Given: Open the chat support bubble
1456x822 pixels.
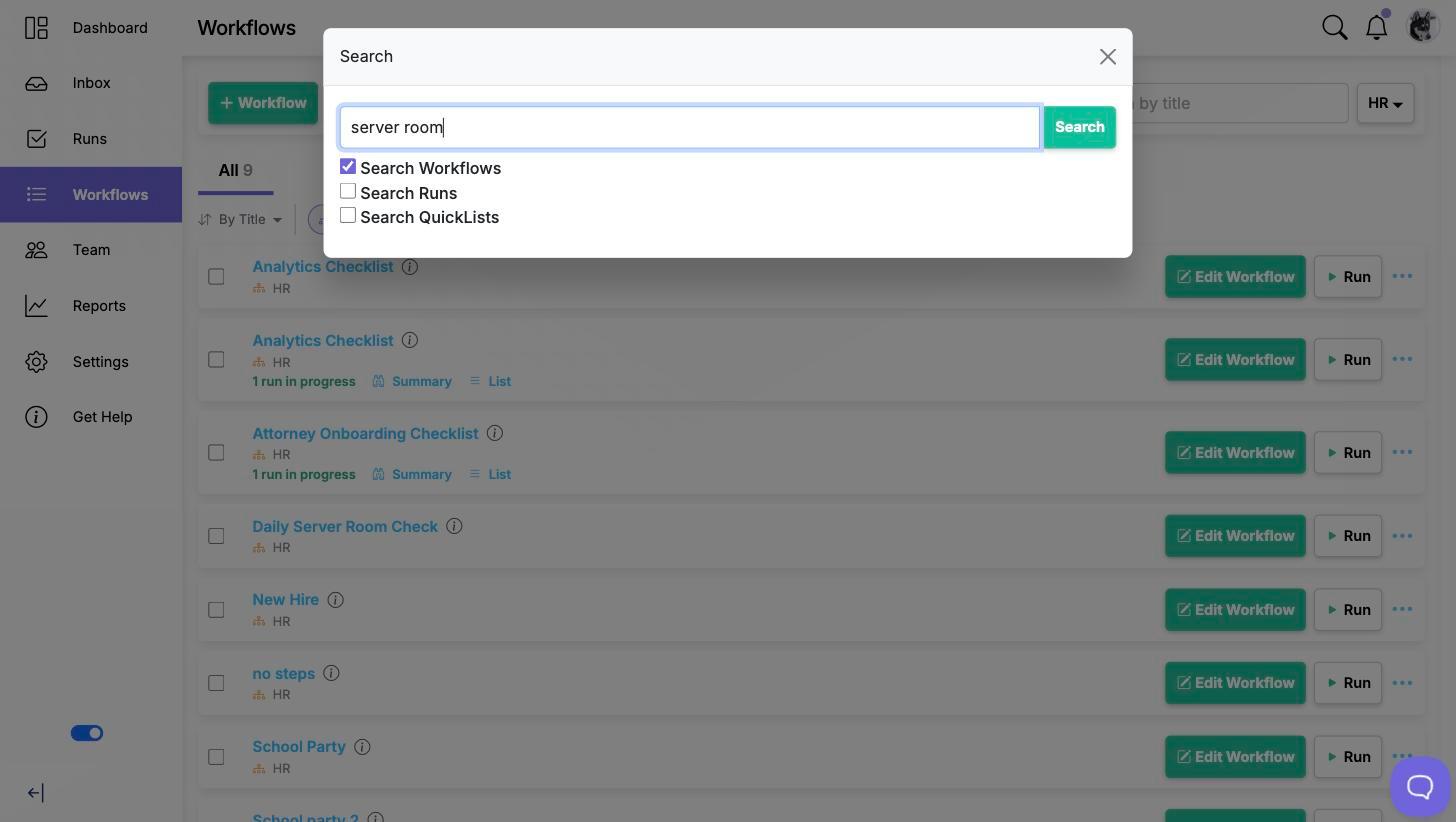Looking at the screenshot, I should (x=1420, y=787).
